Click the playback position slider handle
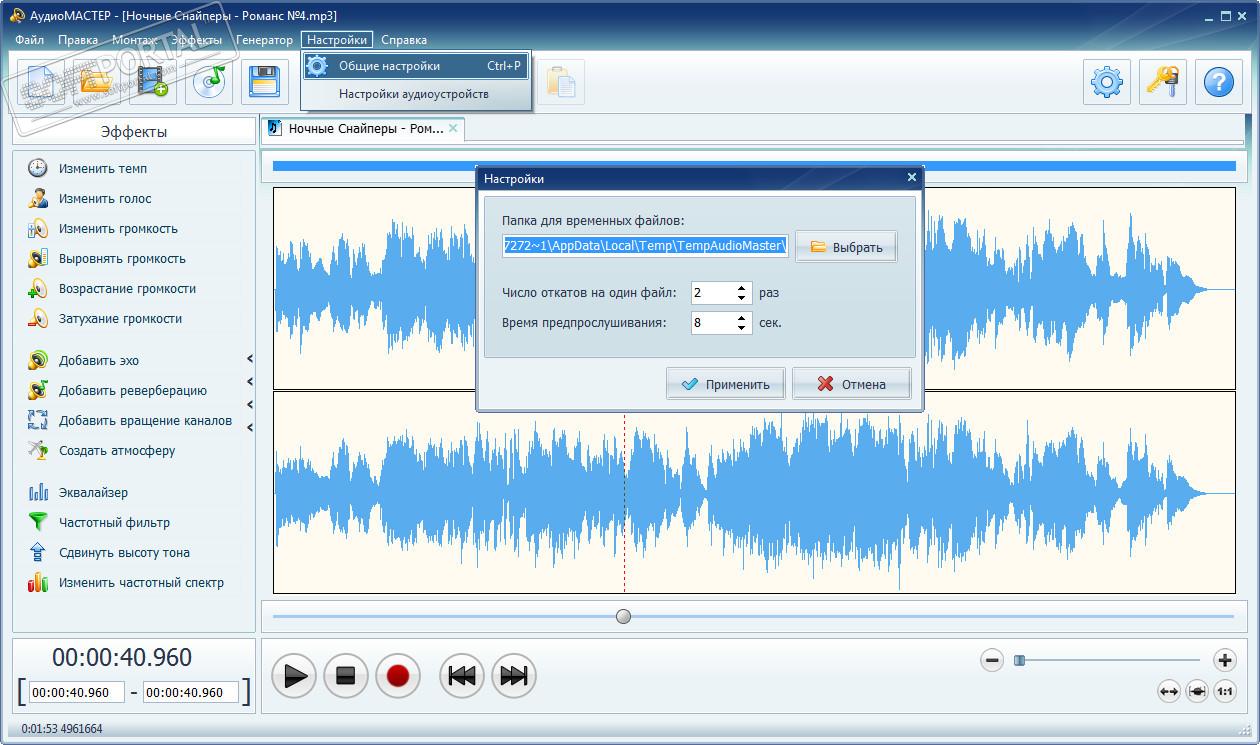Image resolution: width=1260 pixels, height=745 pixels. (624, 616)
